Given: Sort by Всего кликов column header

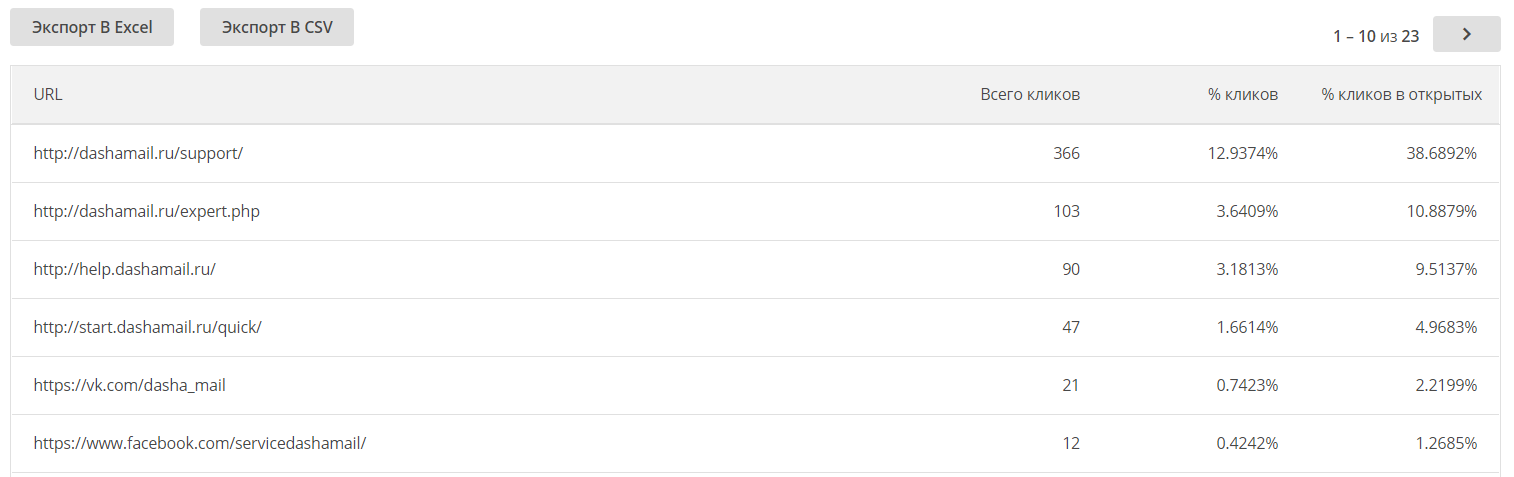Looking at the screenshot, I should (1030, 94).
